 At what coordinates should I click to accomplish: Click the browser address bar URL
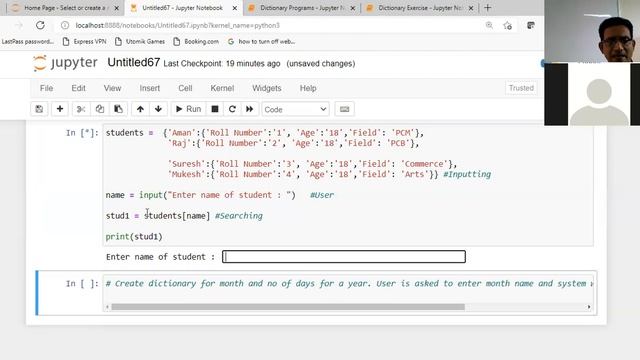[x=178, y=25]
